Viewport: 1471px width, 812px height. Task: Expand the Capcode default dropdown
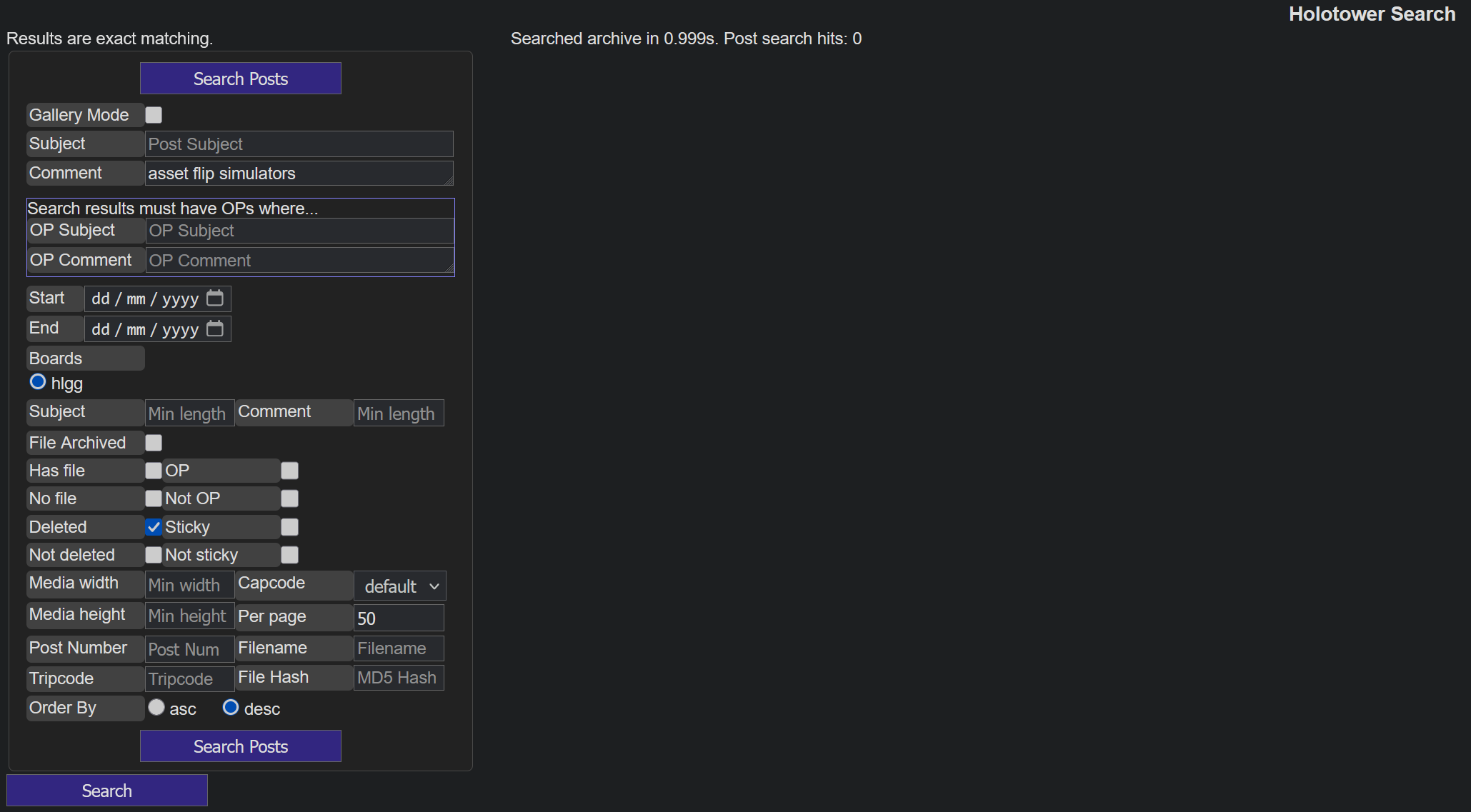point(400,586)
